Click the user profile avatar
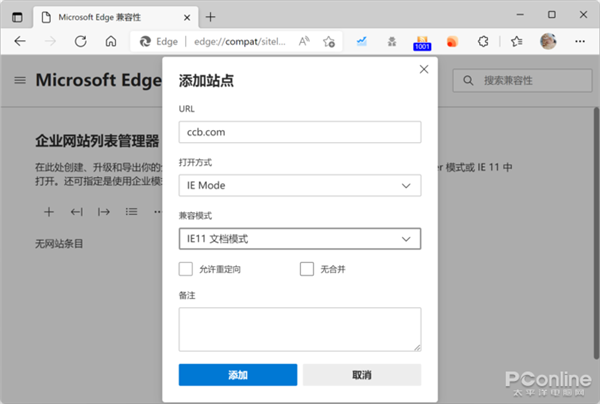 click(x=548, y=42)
